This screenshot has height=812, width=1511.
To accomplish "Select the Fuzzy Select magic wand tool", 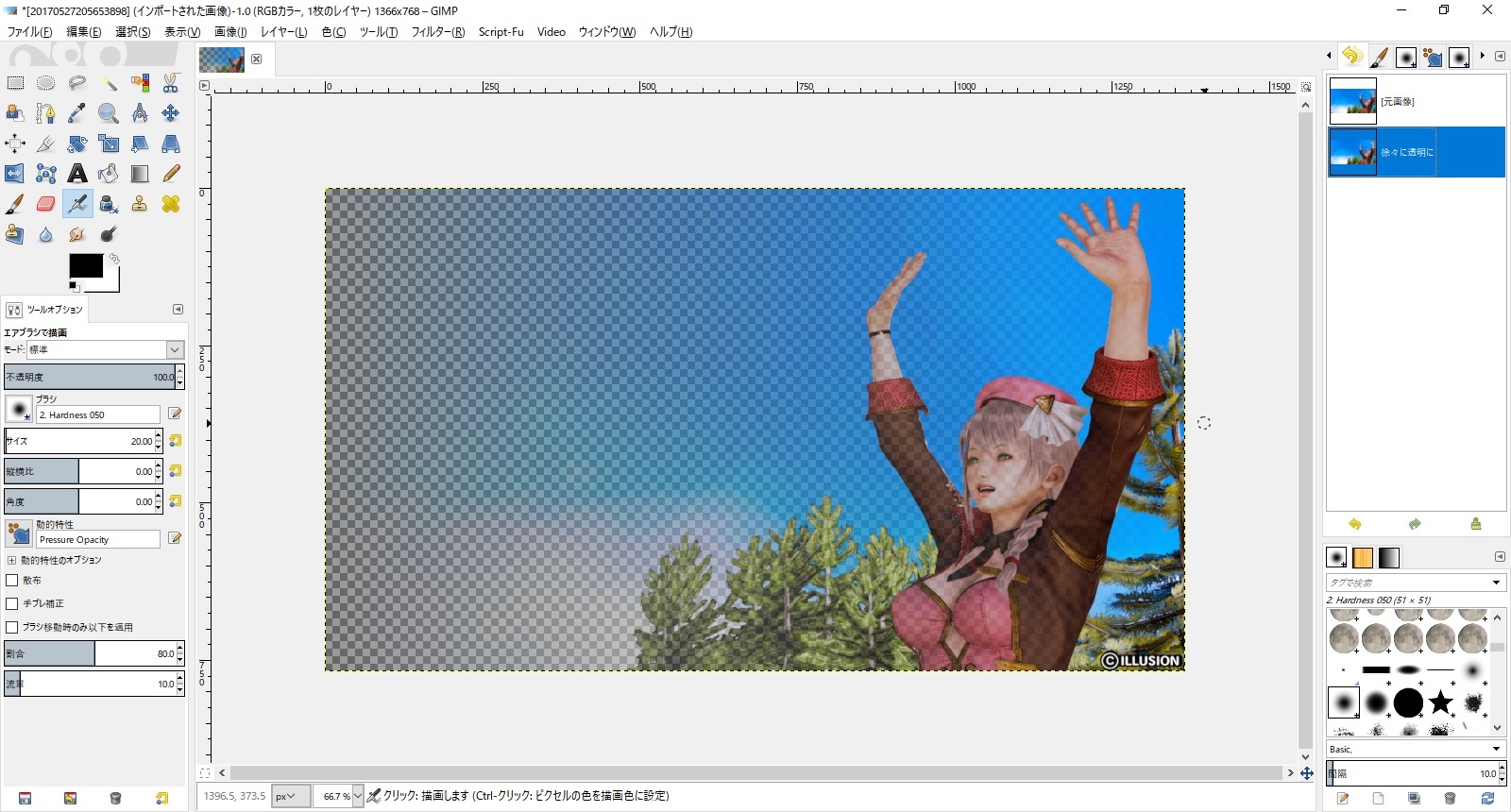I will click(109, 83).
